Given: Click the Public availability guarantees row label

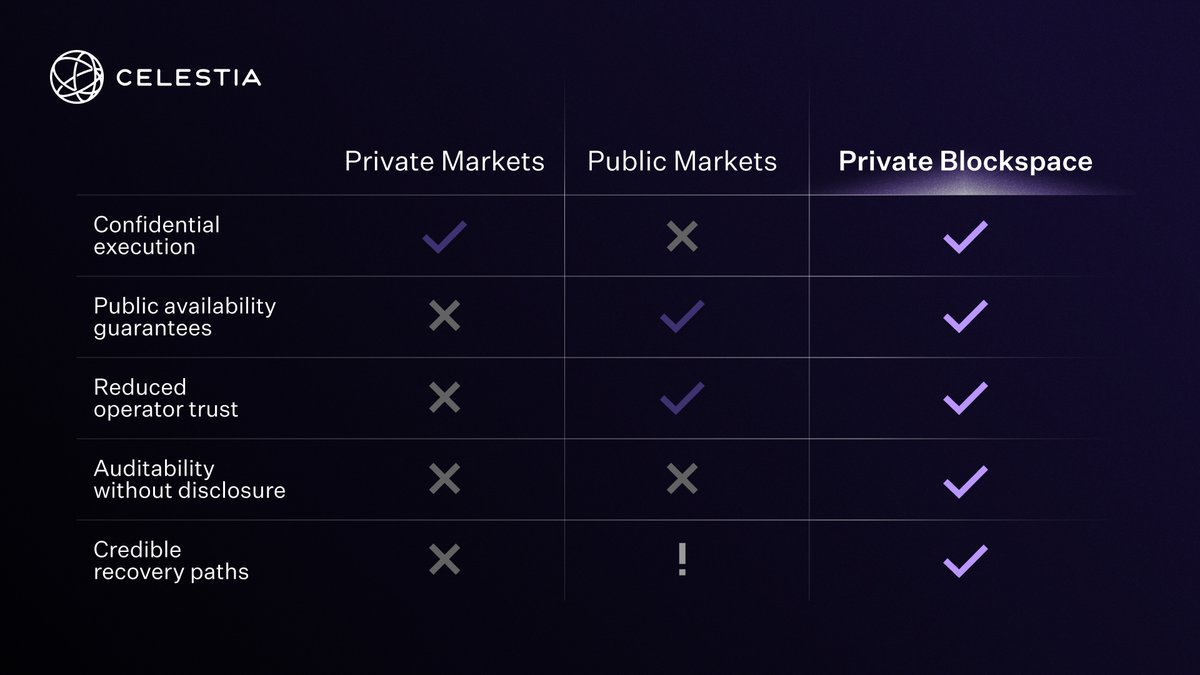Looking at the screenshot, I should click(184, 317).
